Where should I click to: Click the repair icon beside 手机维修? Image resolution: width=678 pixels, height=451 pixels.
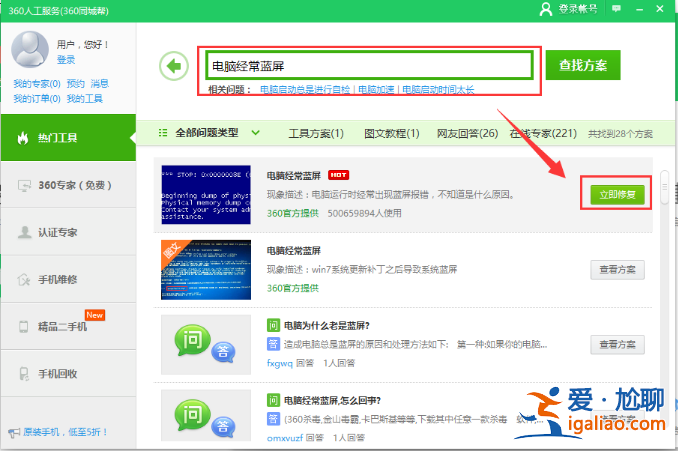24,280
